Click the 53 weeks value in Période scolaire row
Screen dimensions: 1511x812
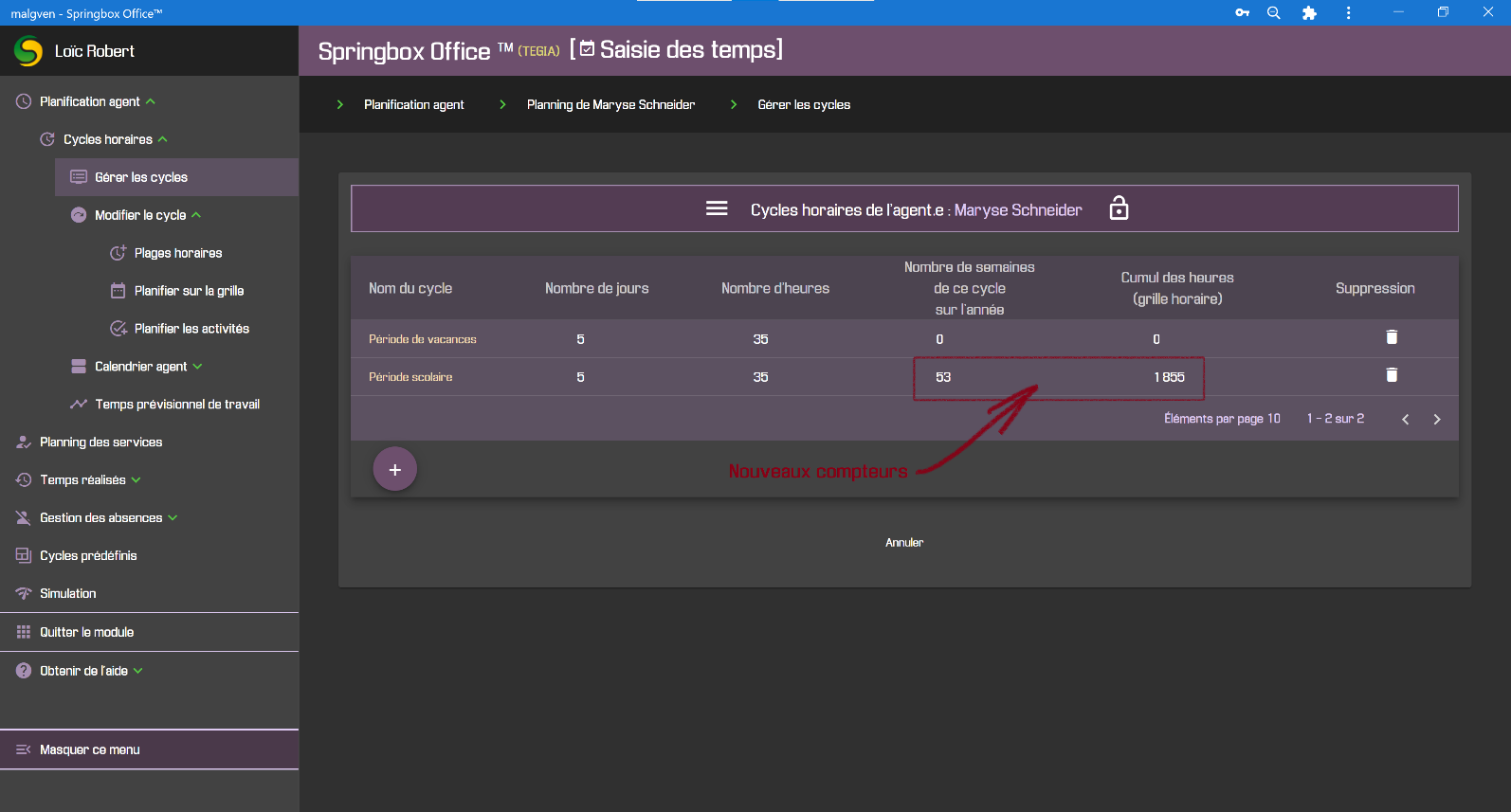tap(943, 377)
